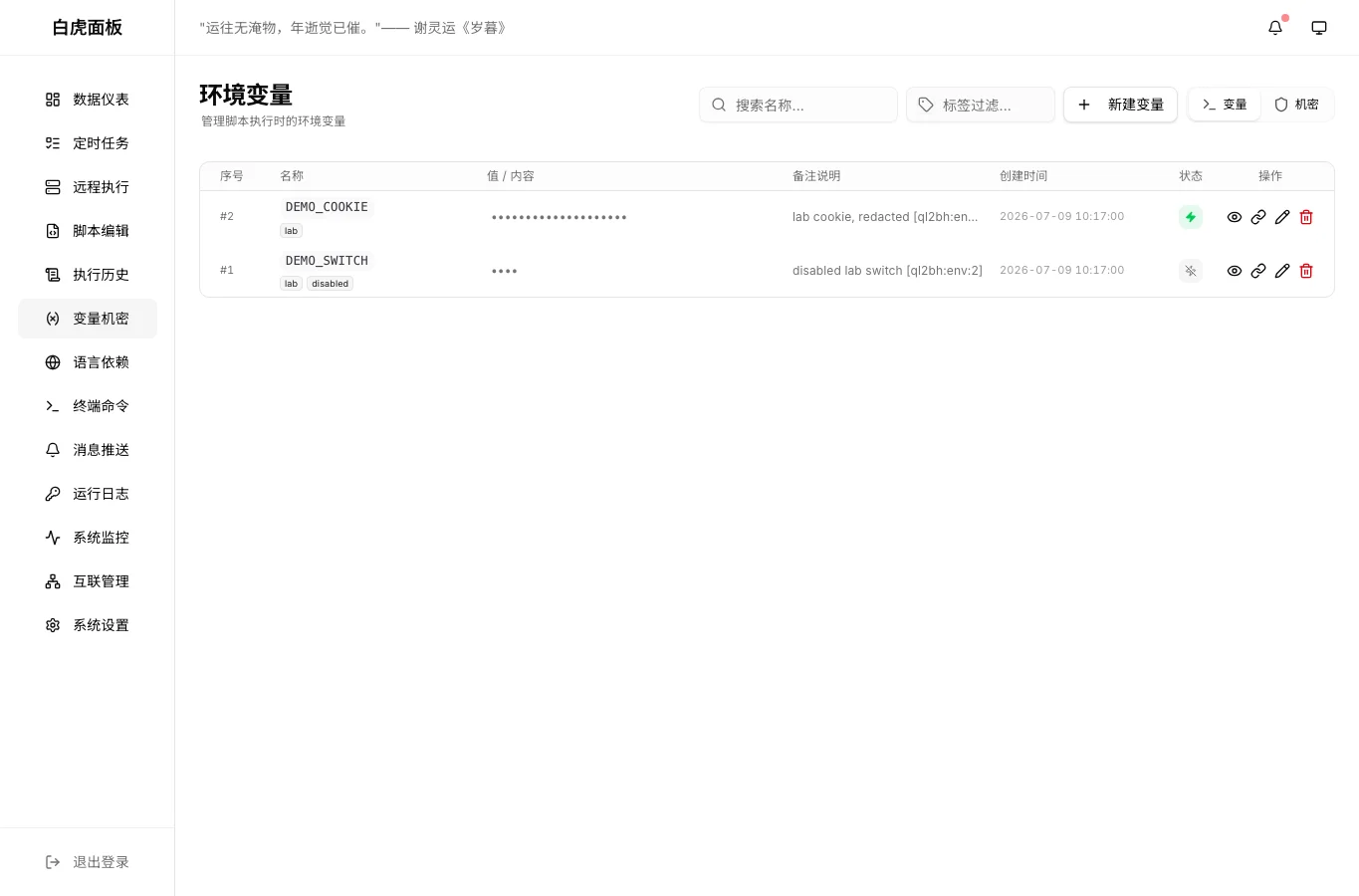Open the notification bell in the header
Screen dimensions: 1359x896
(x=1275, y=28)
